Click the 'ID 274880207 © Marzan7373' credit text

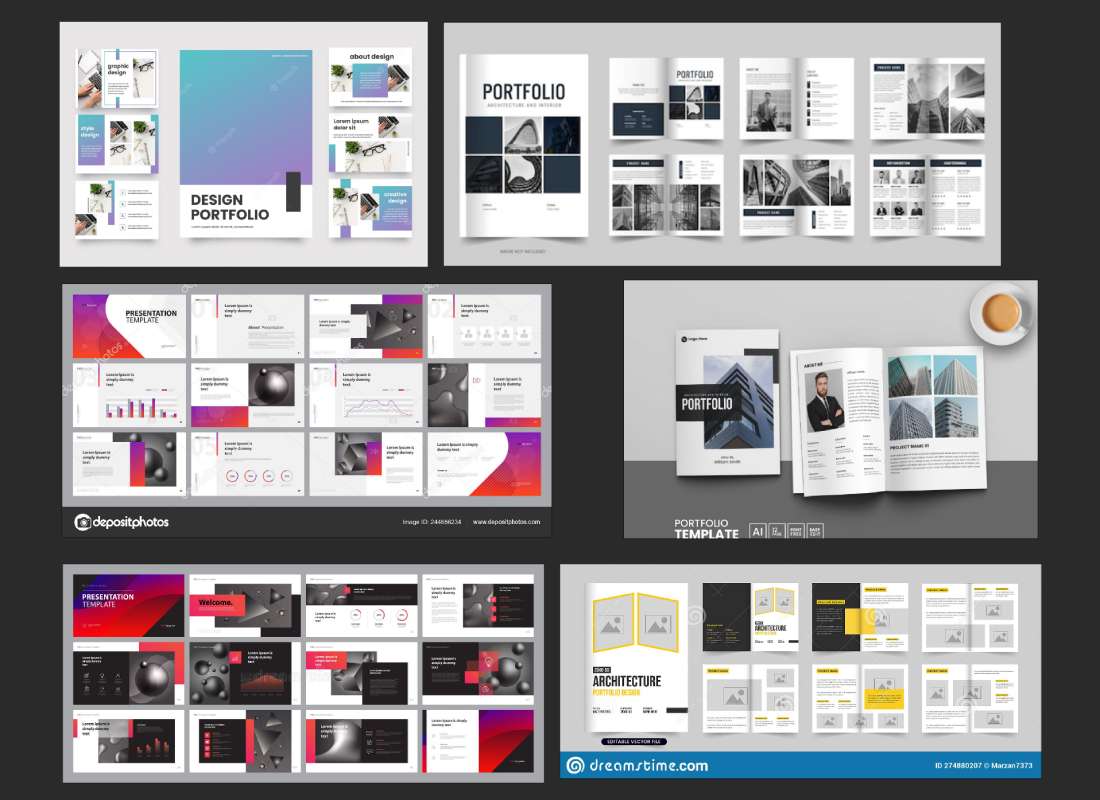coord(984,766)
